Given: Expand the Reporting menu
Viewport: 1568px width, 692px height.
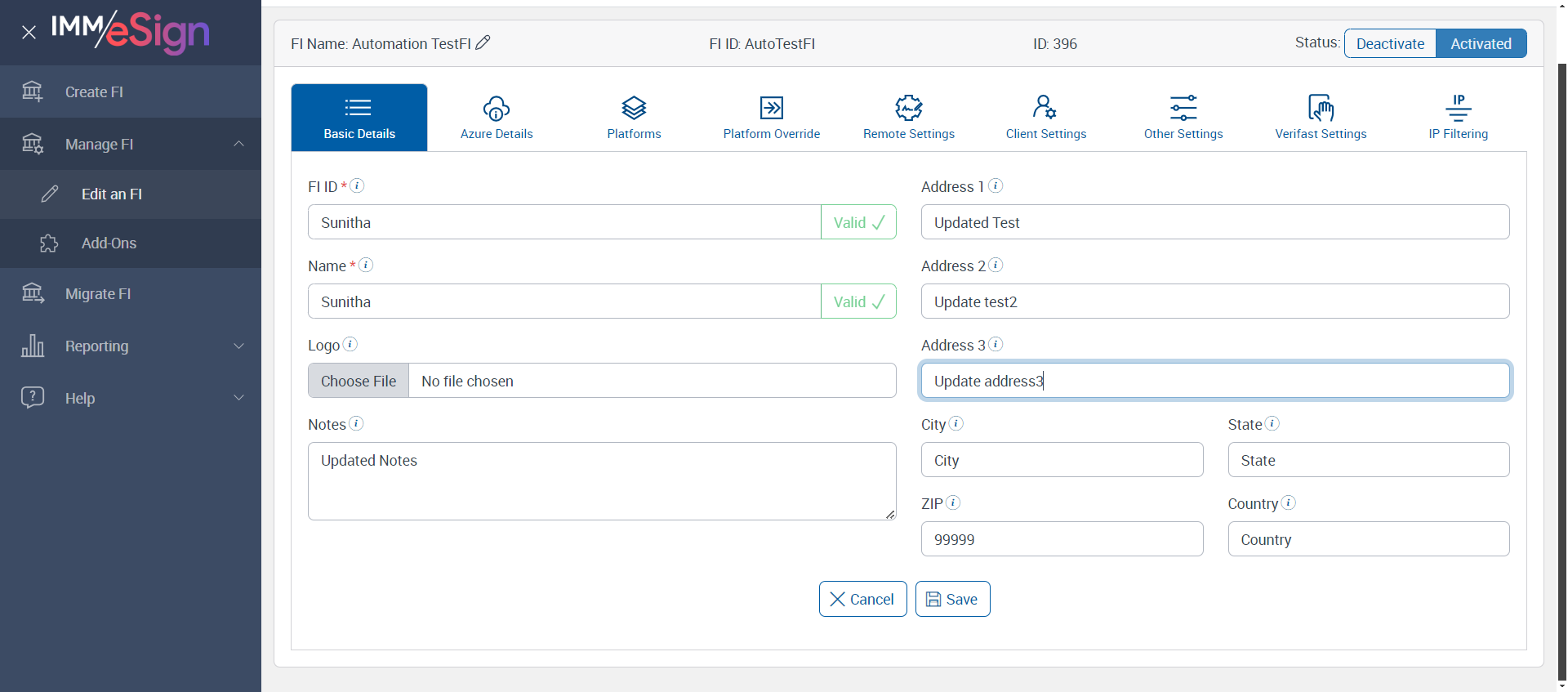Looking at the screenshot, I should [x=238, y=346].
